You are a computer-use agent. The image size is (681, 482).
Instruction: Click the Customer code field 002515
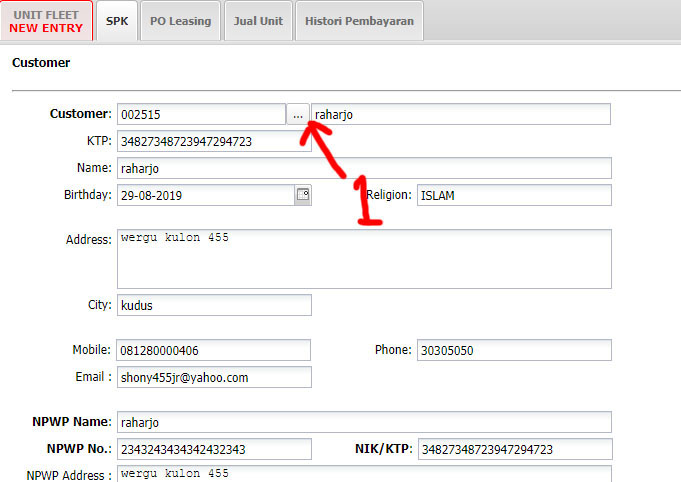pyautogui.click(x=201, y=115)
